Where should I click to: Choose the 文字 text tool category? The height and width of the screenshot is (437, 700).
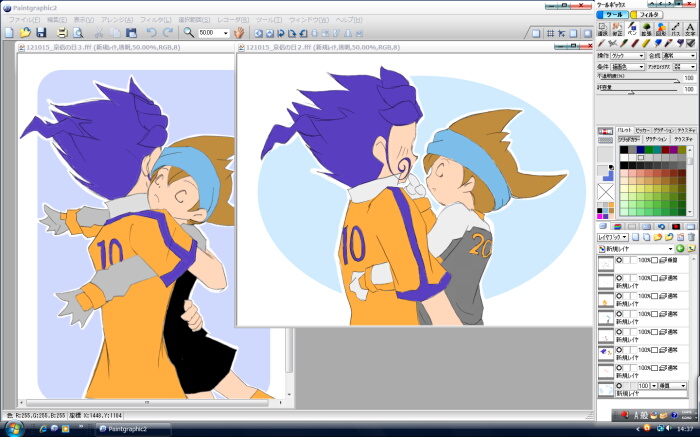690,29
